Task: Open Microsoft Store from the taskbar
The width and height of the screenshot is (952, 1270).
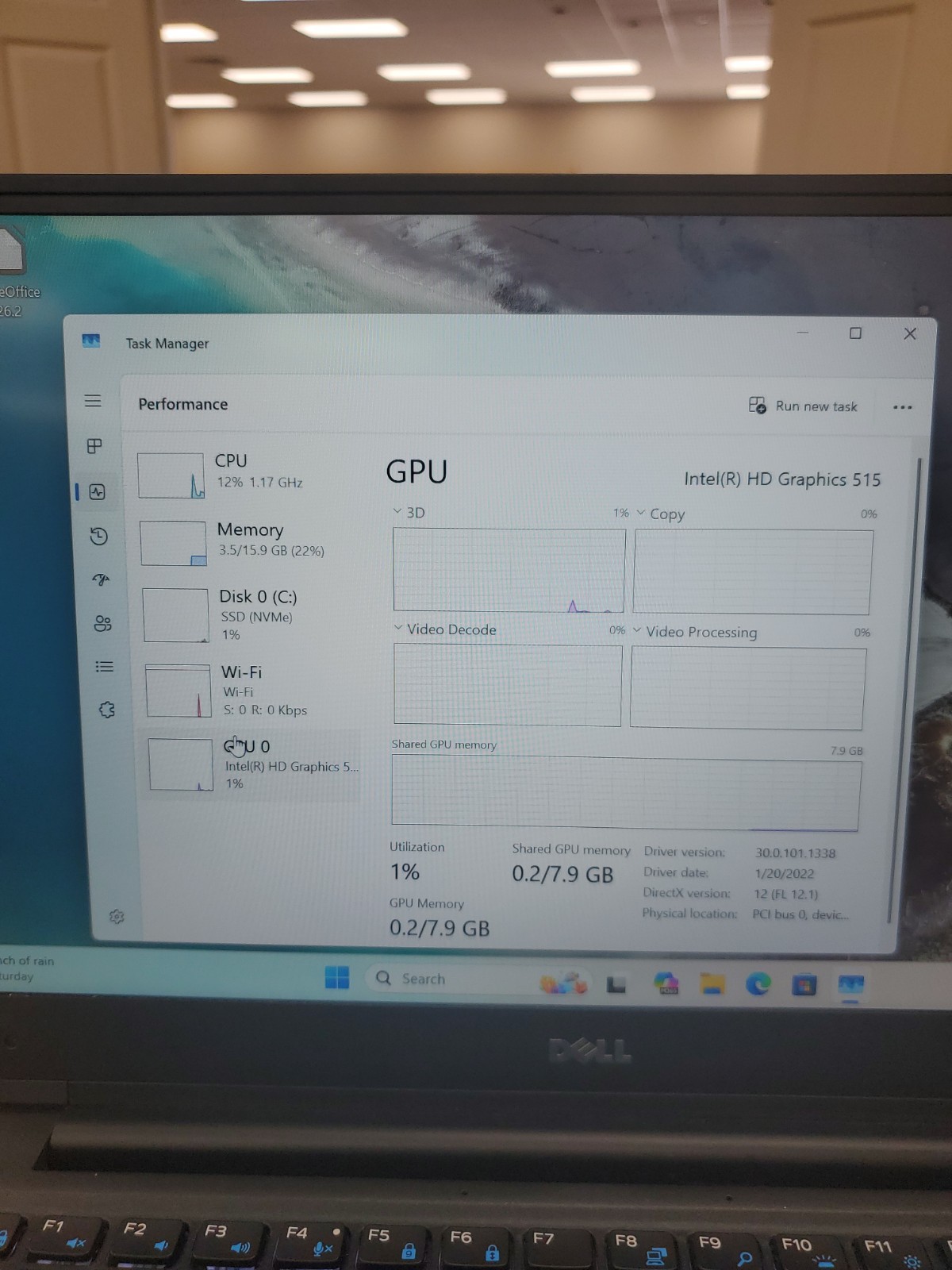Action: pyautogui.click(x=804, y=985)
